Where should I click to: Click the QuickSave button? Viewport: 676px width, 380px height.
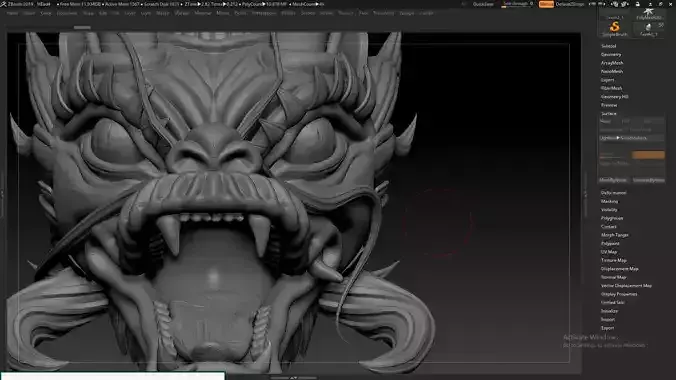[x=483, y=4]
